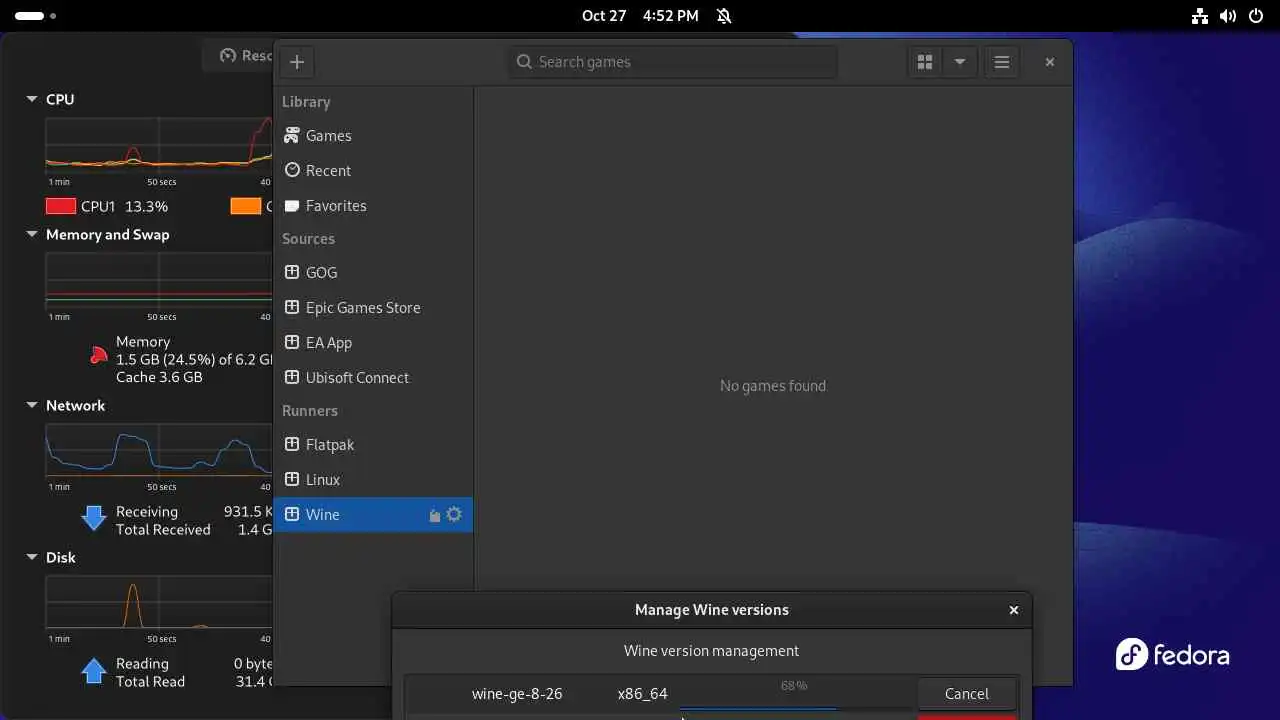Switch to grid view icon

click(x=925, y=62)
